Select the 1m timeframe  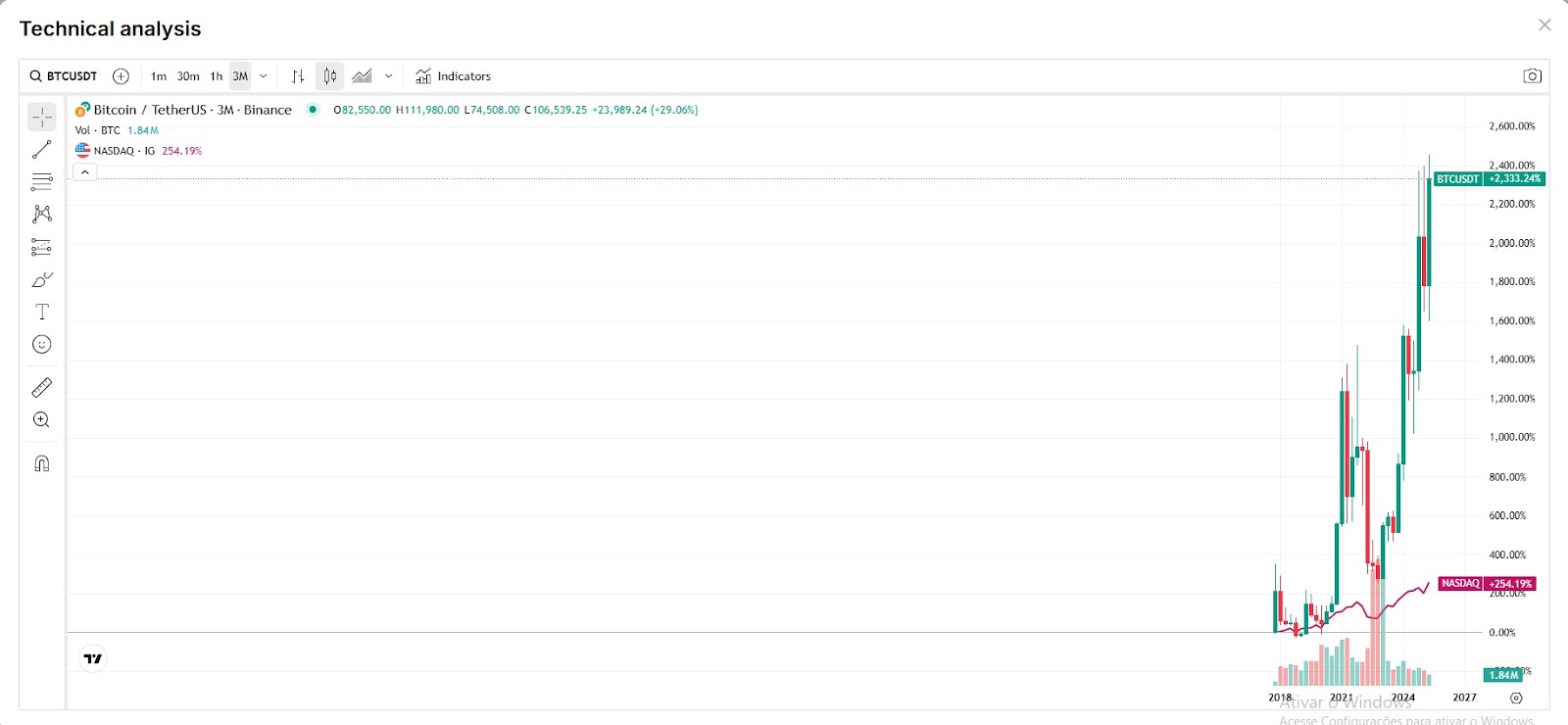[159, 76]
